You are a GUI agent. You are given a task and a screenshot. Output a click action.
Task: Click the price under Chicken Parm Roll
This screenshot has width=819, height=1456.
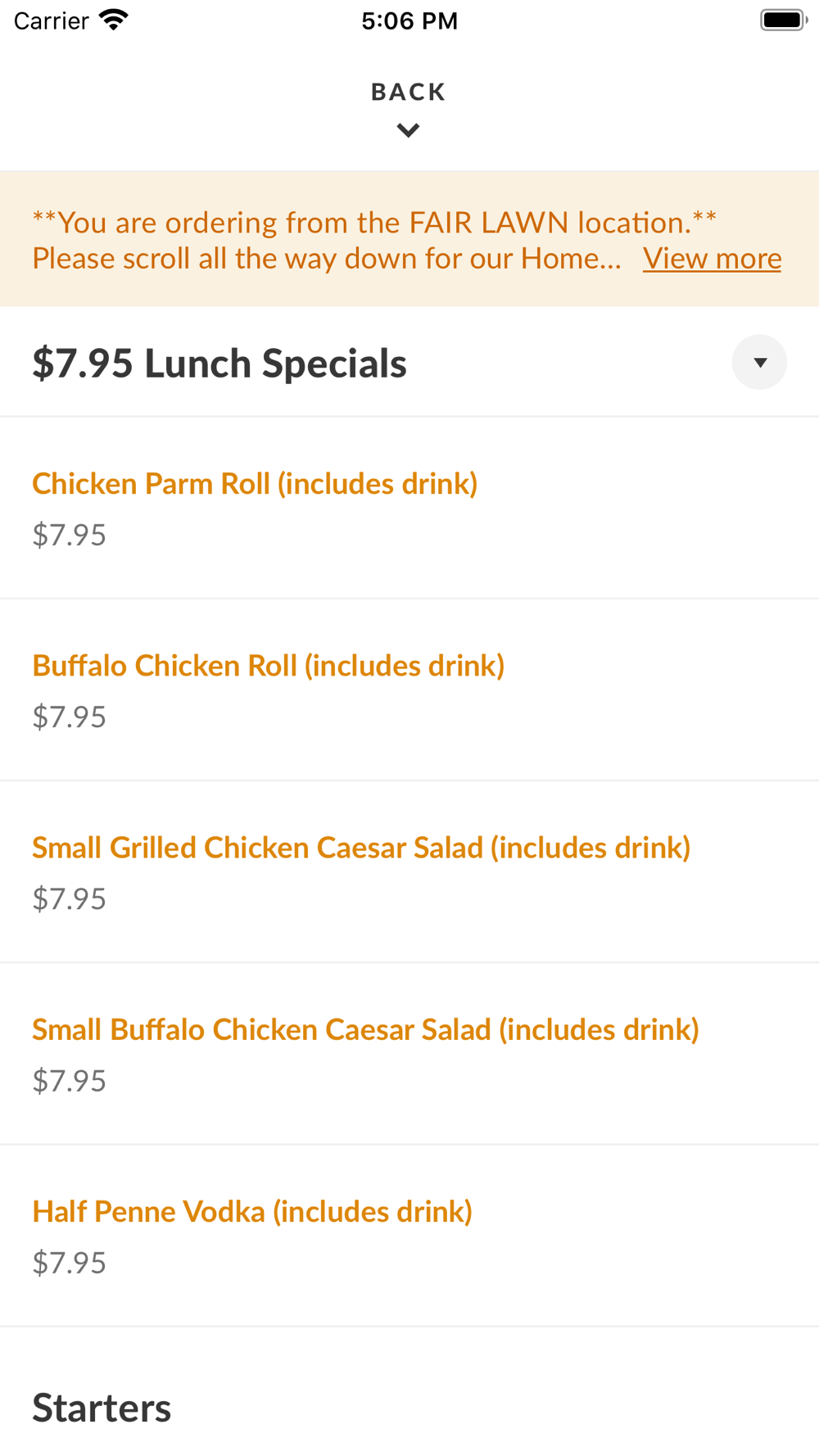pyautogui.click(x=70, y=536)
